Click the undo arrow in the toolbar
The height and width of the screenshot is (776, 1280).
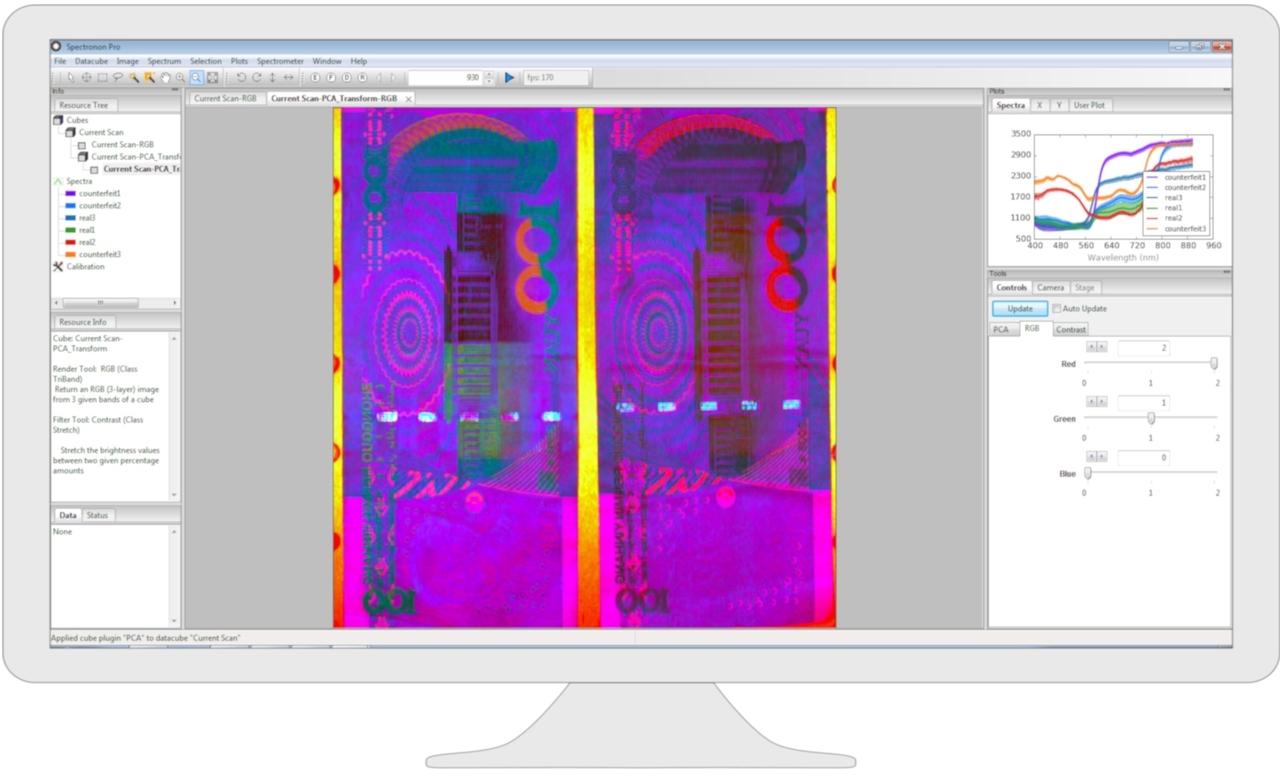[x=243, y=76]
